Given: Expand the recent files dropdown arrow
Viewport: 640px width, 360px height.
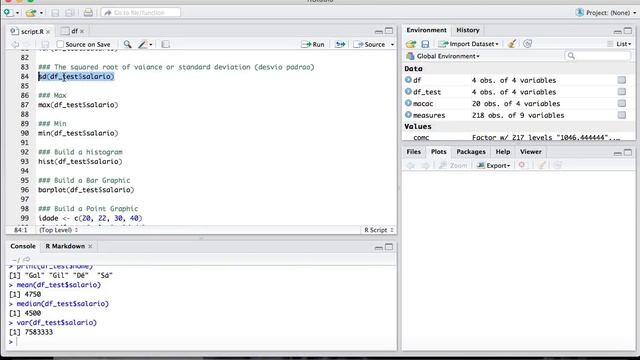Looking at the screenshot, I should pyautogui.click(x=41, y=13).
